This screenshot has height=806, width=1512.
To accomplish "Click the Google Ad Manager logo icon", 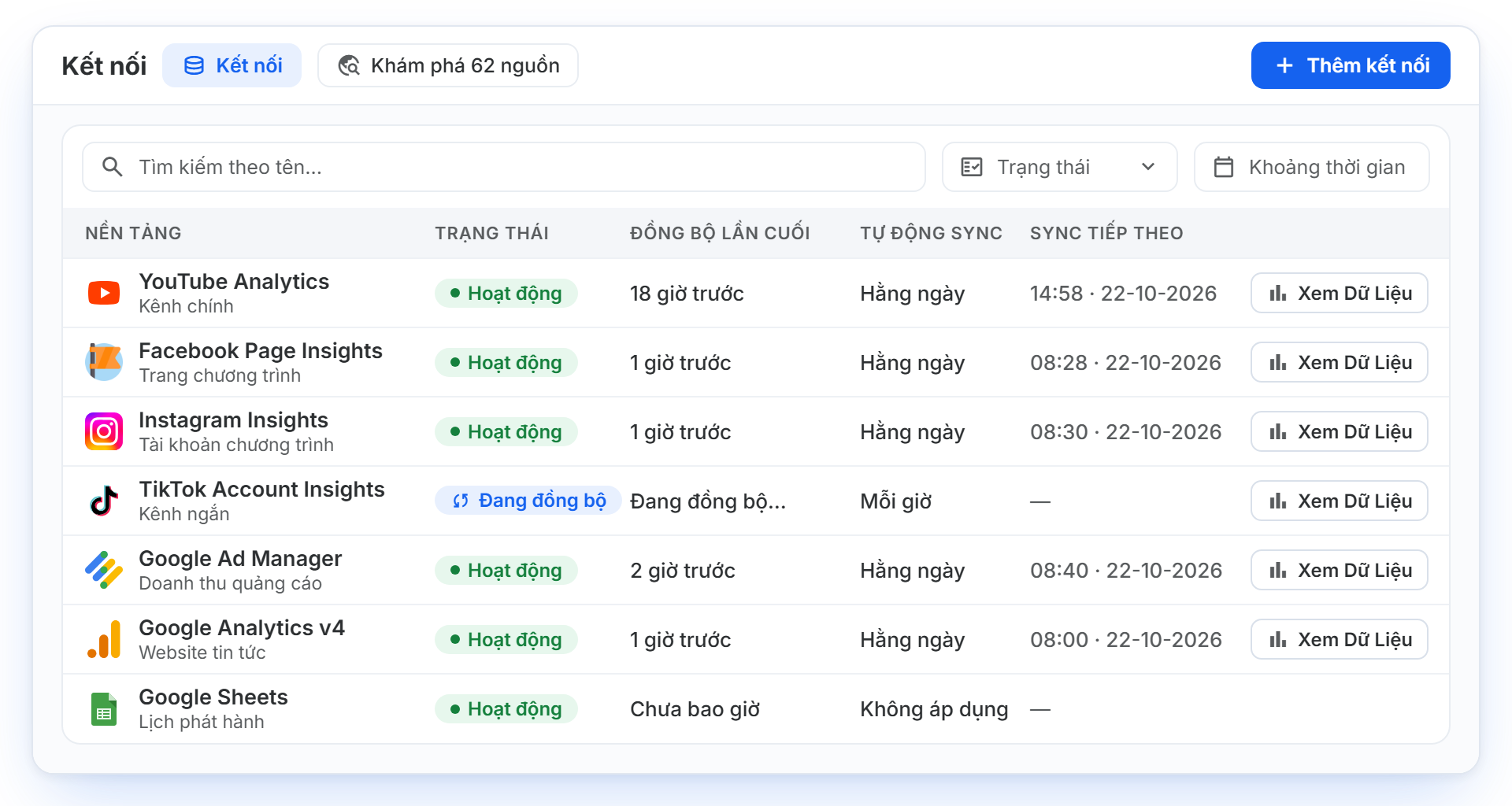I will click(x=104, y=570).
